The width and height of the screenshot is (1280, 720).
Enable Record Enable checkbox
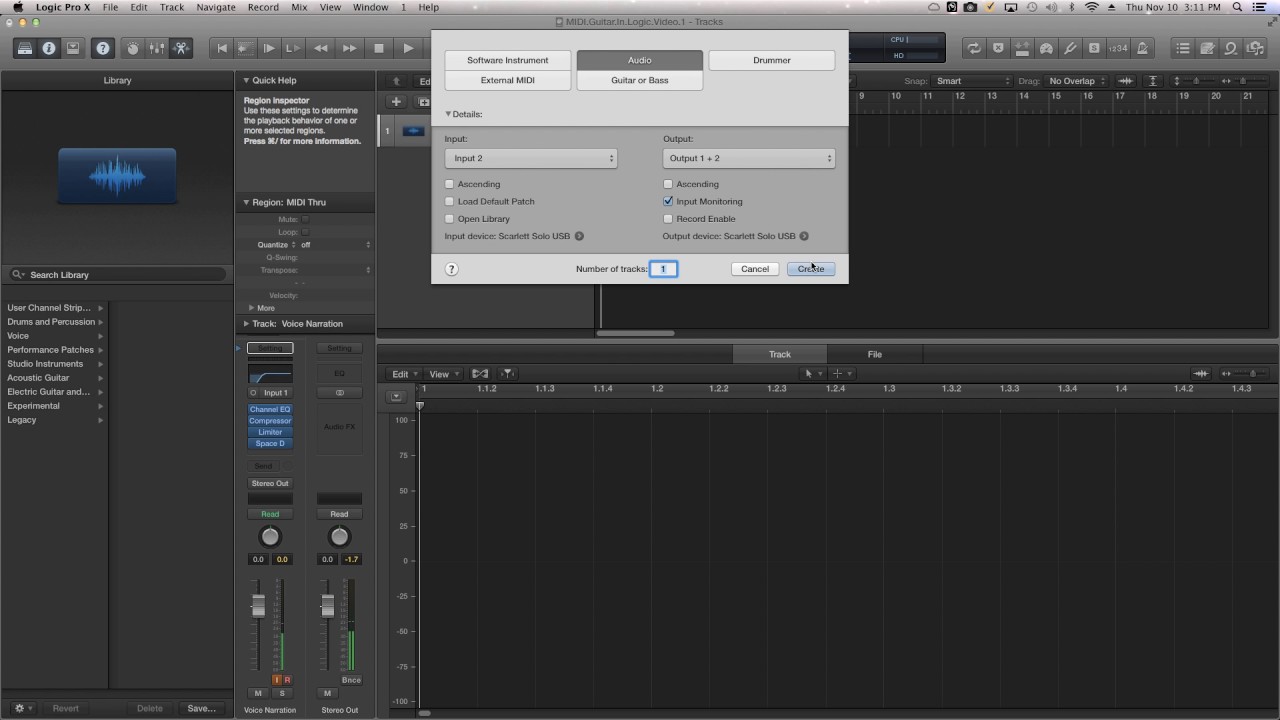[x=668, y=219]
